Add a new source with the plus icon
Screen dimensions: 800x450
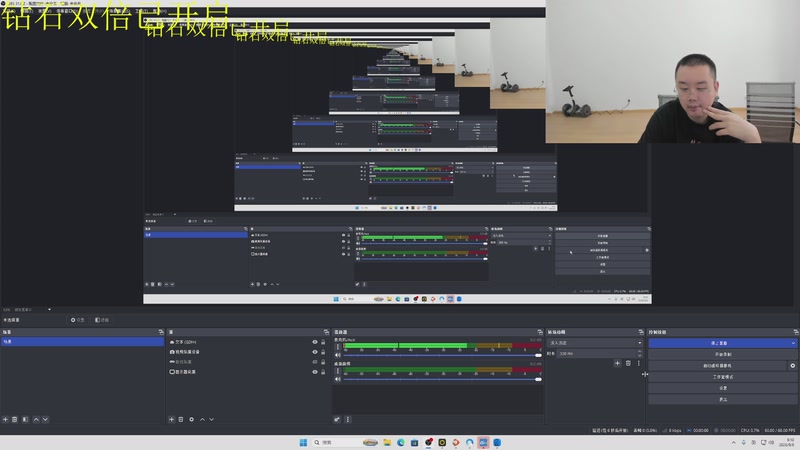(171, 419)
